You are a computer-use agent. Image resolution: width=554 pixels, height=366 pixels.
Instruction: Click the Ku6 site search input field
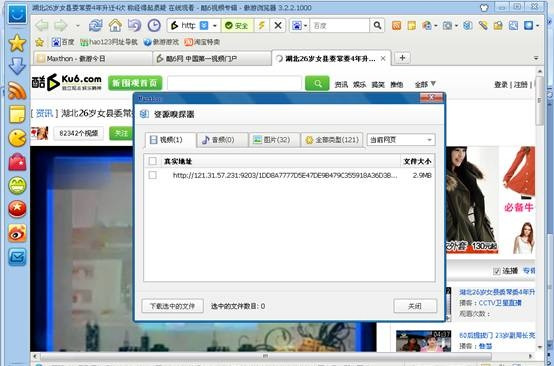coord(234,84)
